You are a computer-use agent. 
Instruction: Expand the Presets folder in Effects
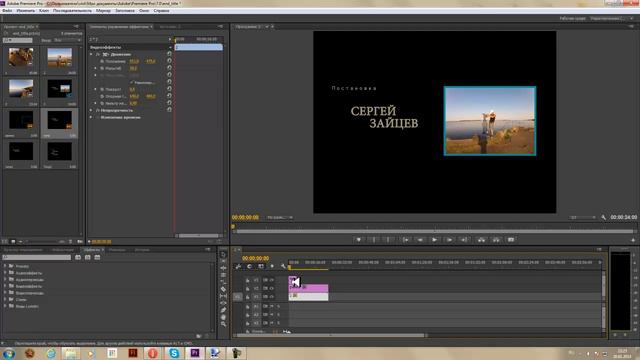coord(5,266)
